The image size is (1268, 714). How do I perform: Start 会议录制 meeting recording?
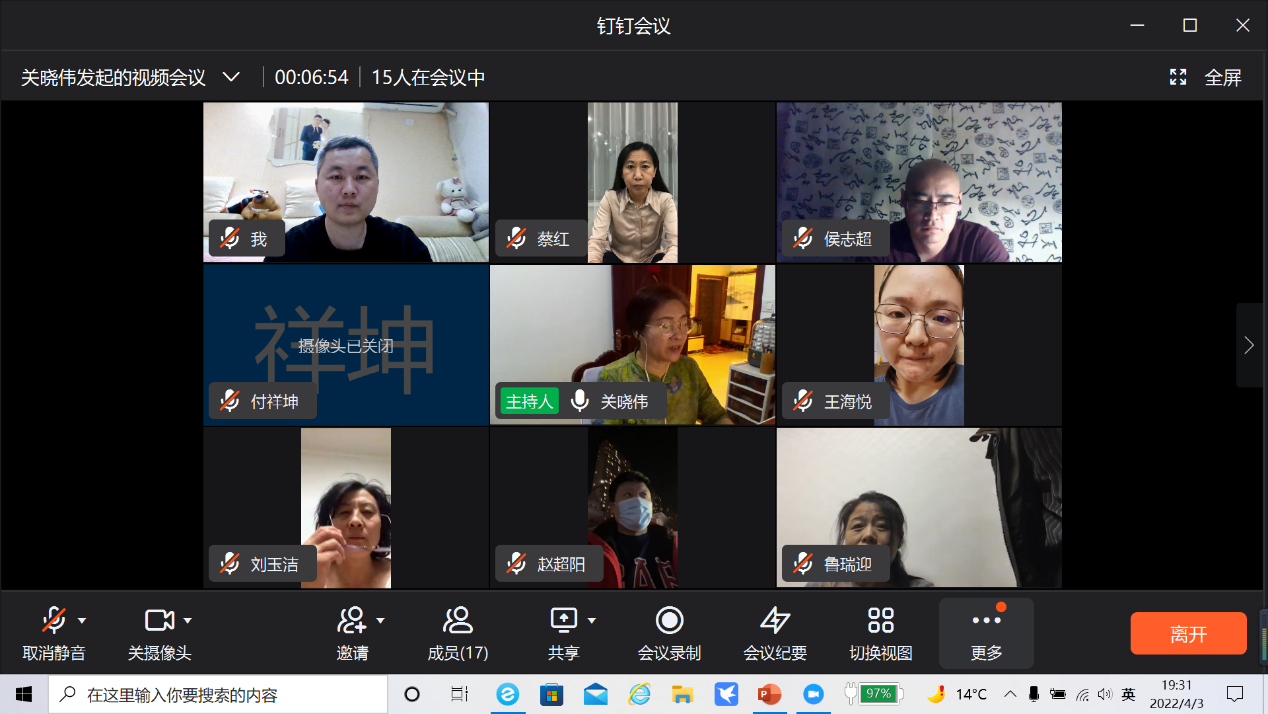[x=669, y=634]
